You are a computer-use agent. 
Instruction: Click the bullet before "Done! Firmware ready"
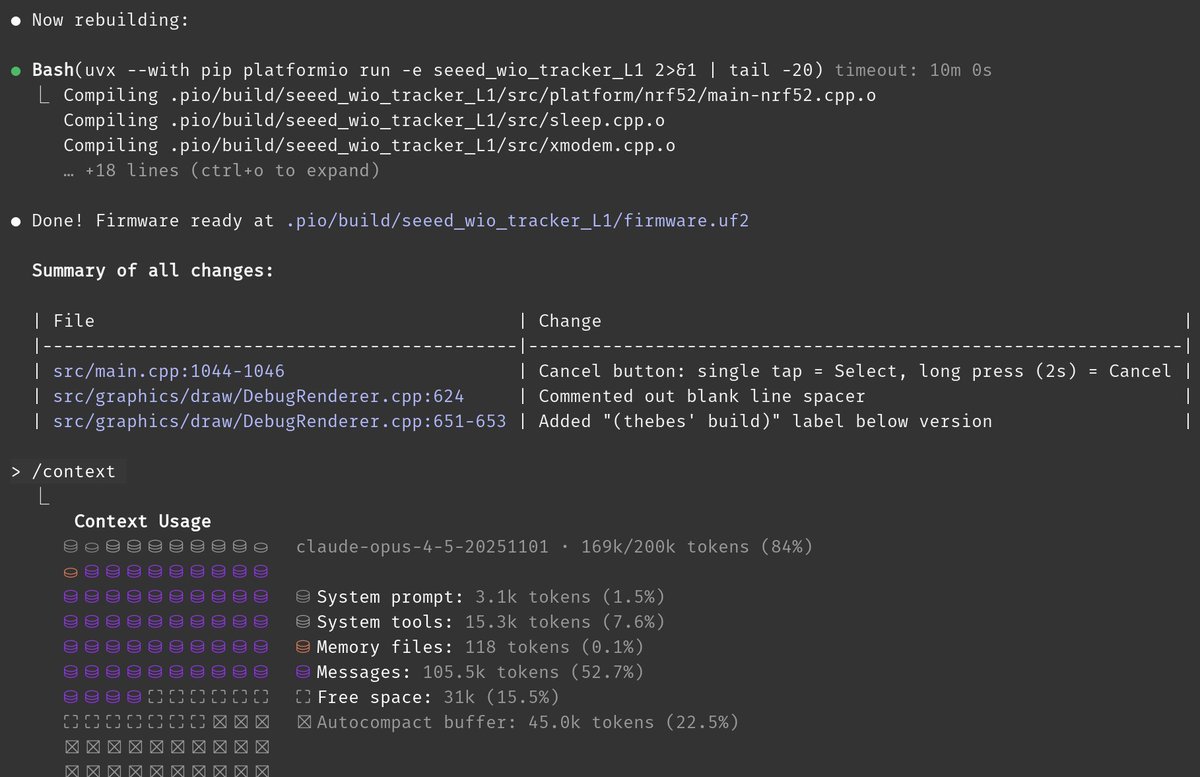[16, 220]
